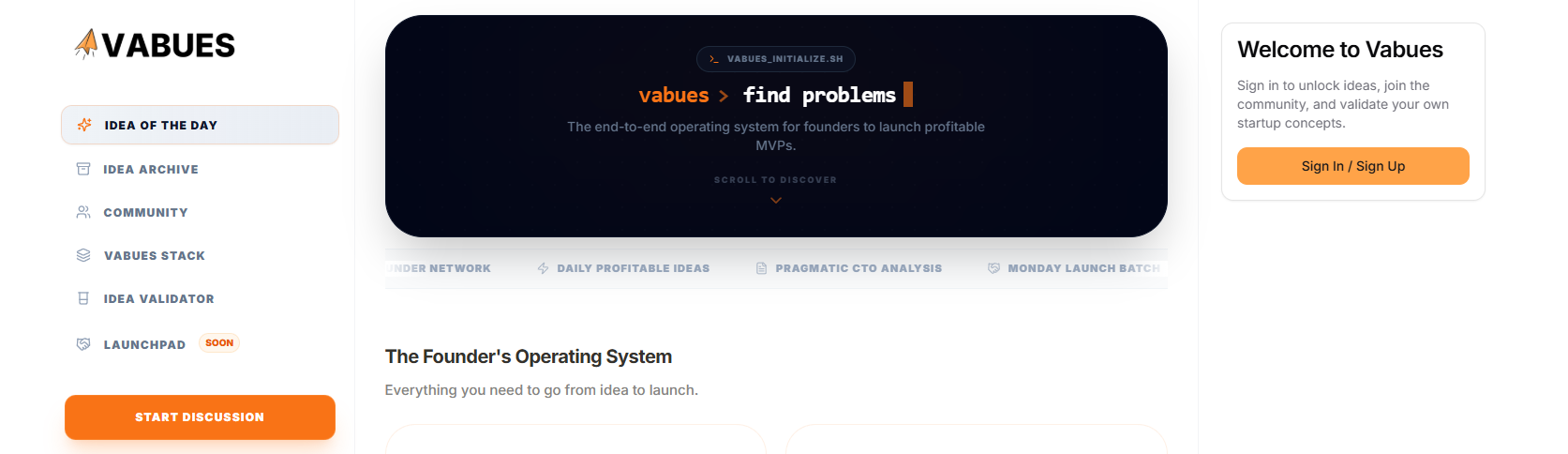Click the Launchpad icon in sidebar

click(x=83, y=344)
